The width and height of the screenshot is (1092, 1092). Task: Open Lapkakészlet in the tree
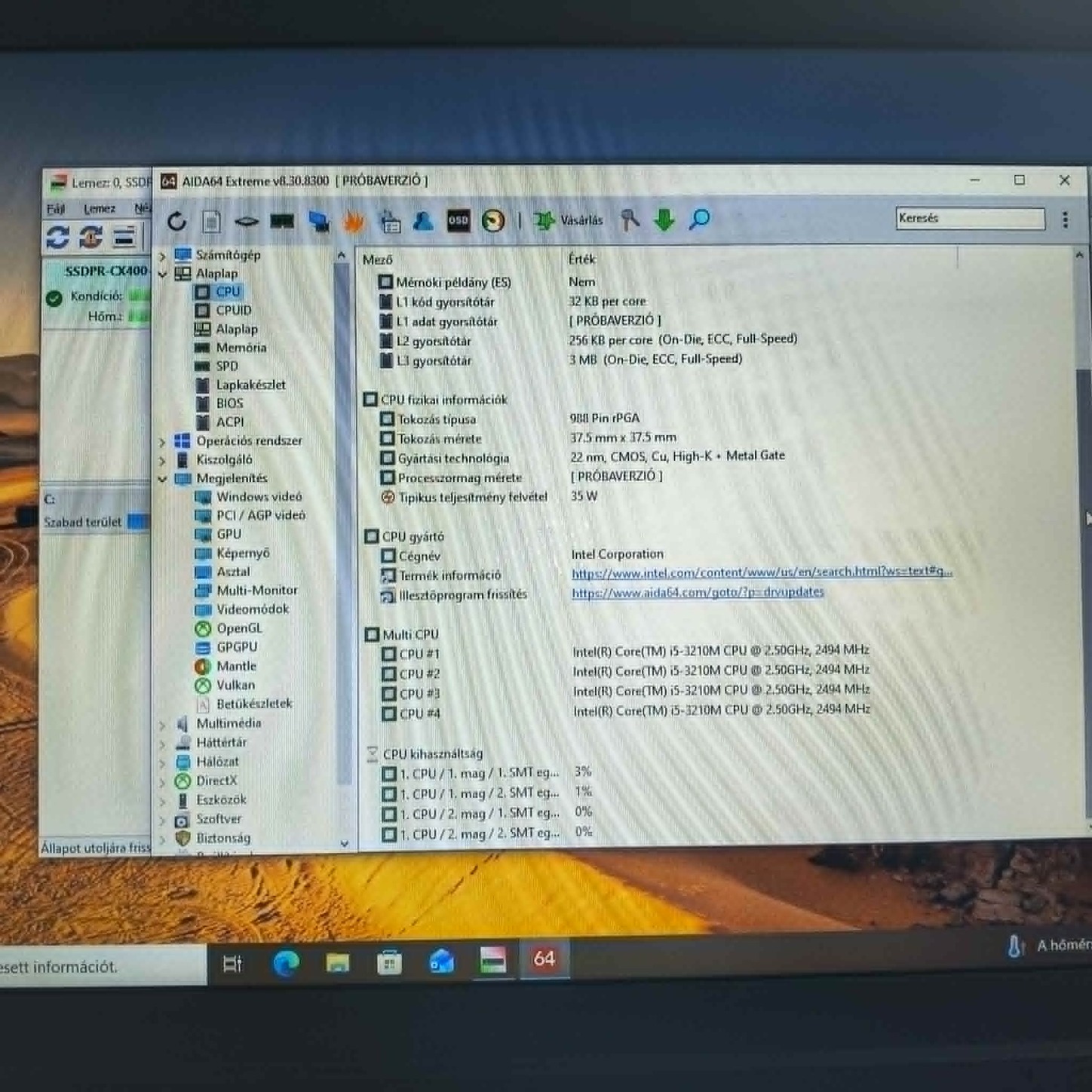tap(250, 385)
